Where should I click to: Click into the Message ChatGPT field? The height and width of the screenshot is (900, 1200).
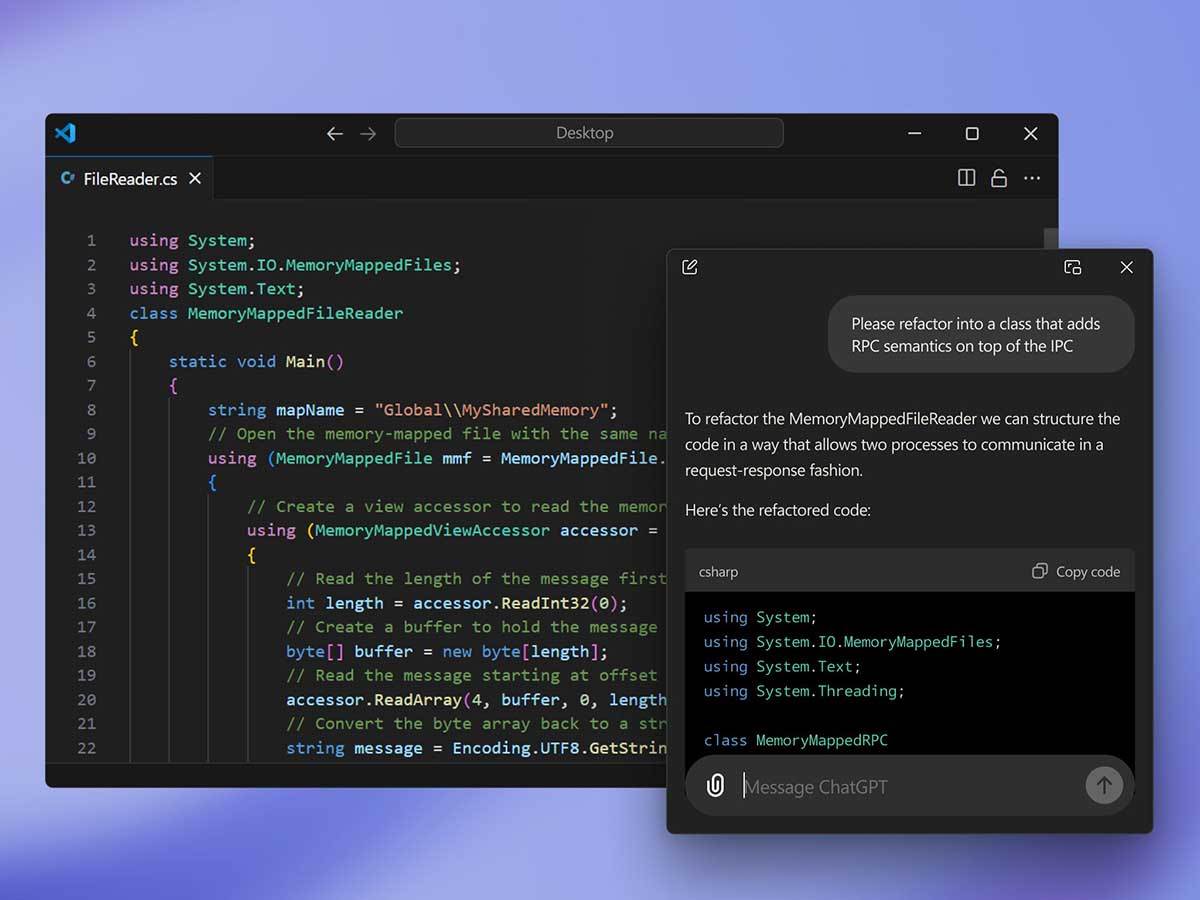pyautogui.click(x=900, y=787)
